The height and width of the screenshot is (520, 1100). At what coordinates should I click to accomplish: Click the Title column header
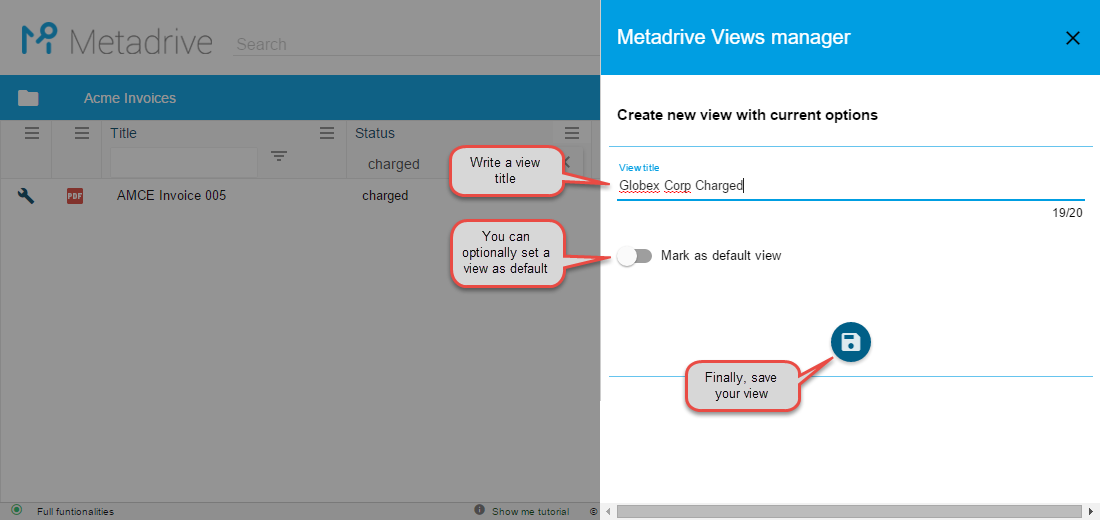123,133
